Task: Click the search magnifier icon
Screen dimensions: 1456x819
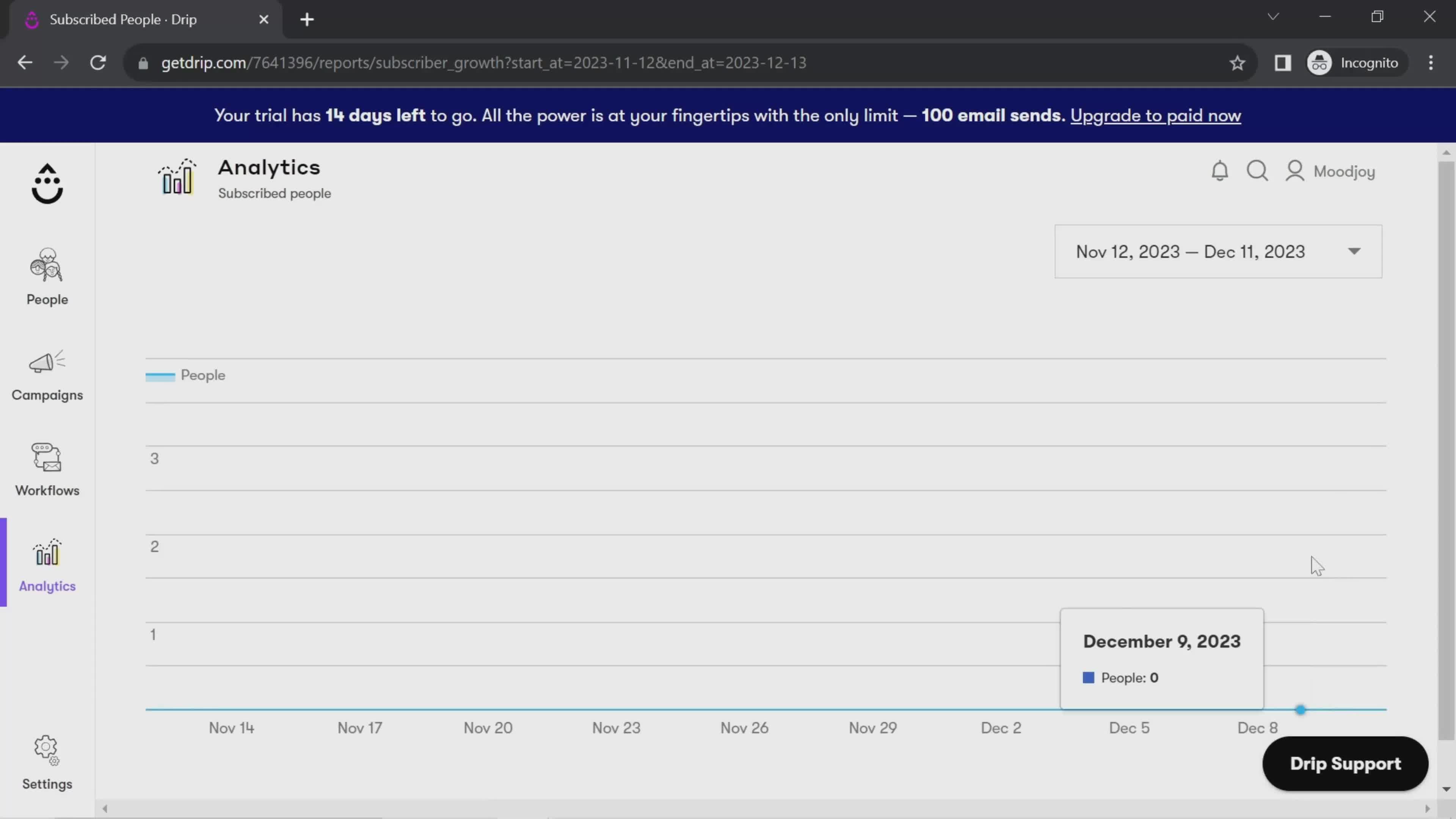Action: tap(1259, 171)
